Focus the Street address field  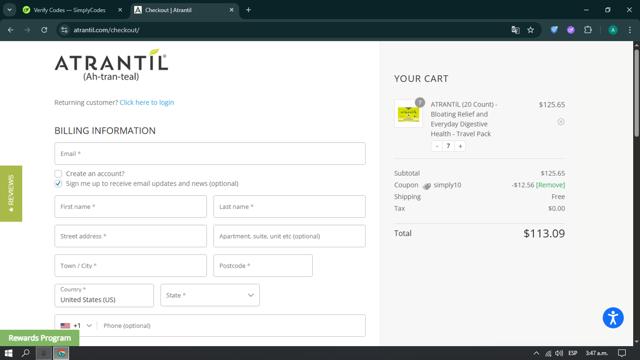[x=130, y=236]
